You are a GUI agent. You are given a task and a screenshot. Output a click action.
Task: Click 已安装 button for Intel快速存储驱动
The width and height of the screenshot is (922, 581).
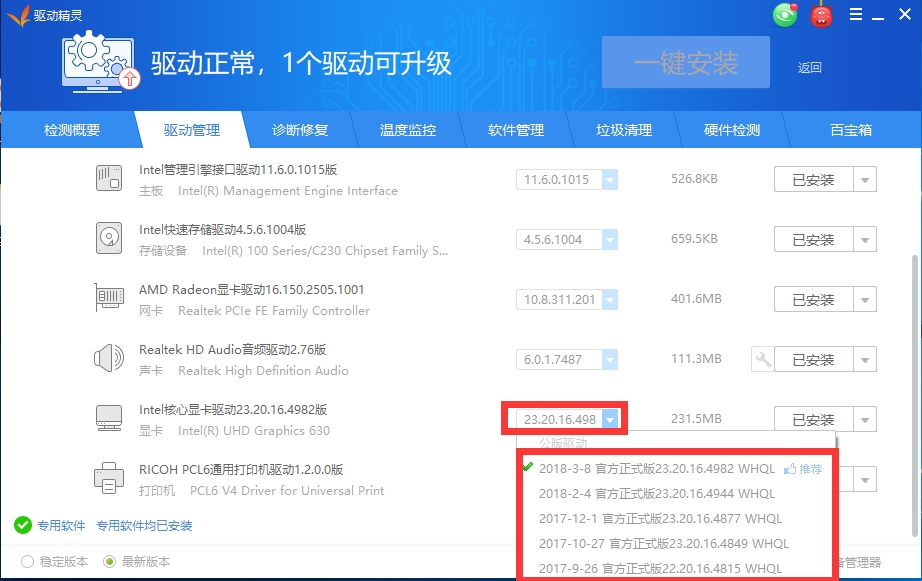814,239
